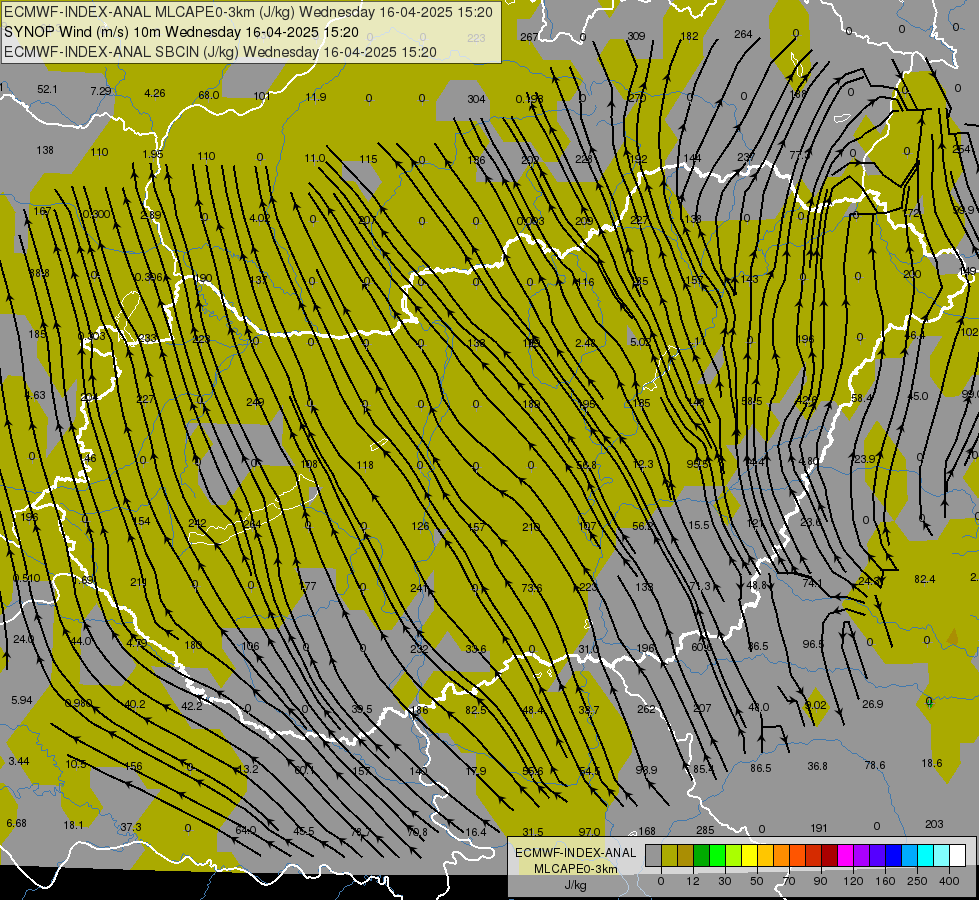
Task: Select map value 267
Action: coord(529,37)
